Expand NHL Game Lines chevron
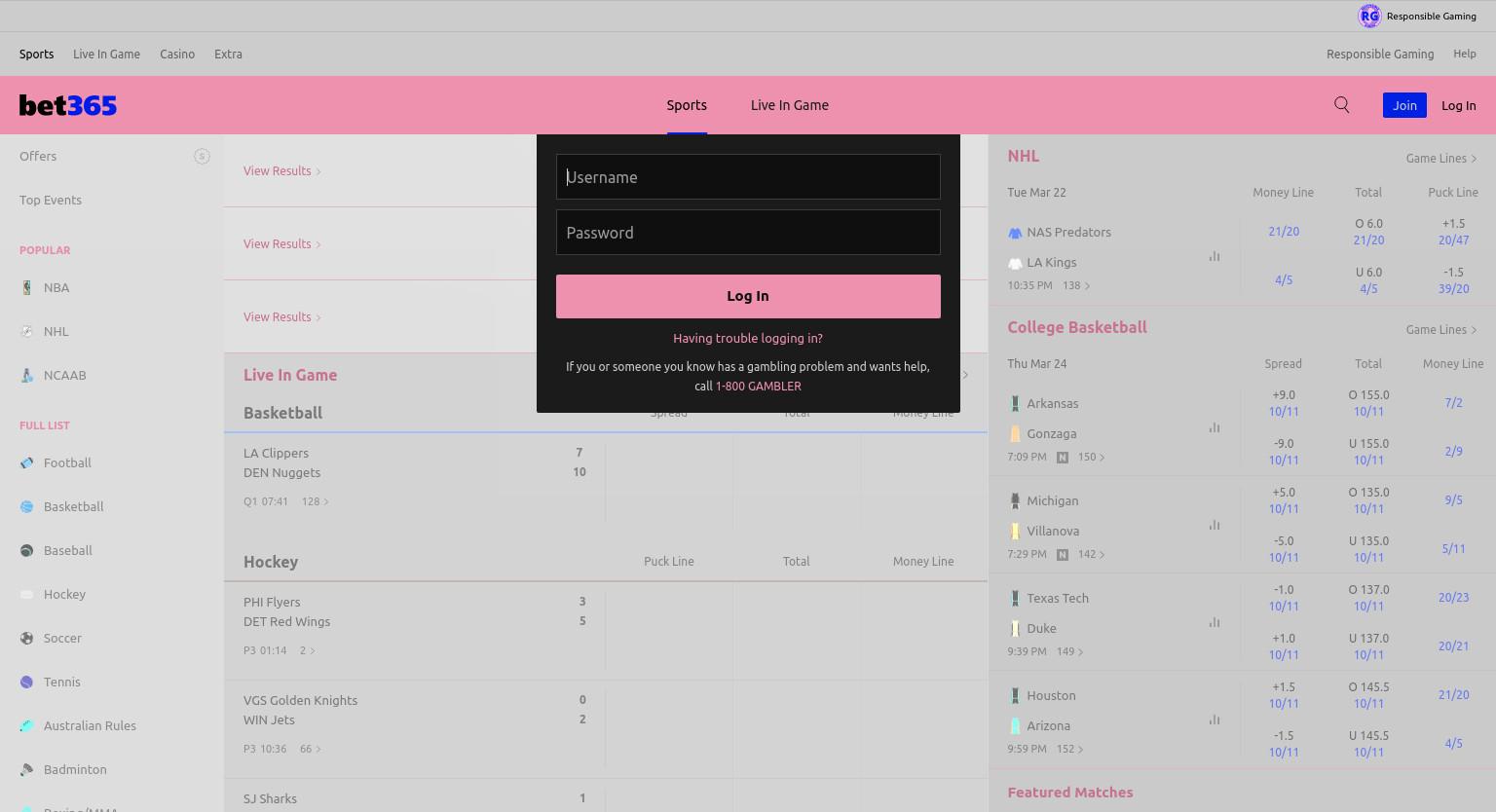This screenshot has height=812, width=1496. tap(1474, 159)
